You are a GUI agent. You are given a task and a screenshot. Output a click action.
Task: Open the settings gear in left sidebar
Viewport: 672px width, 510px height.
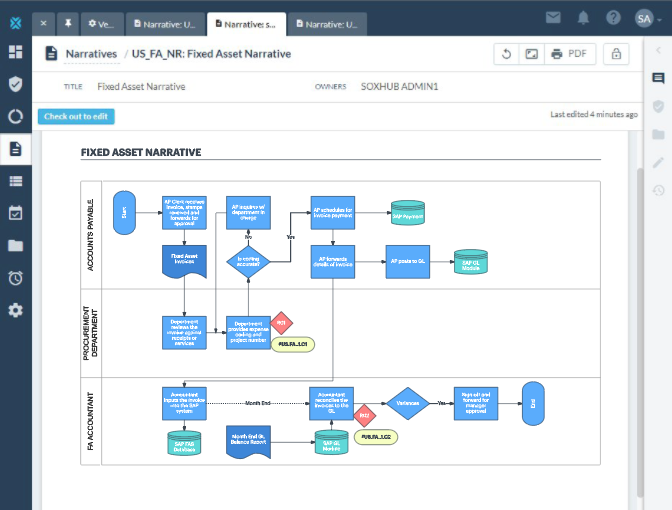pyautogui.click(x=16, y=310)
